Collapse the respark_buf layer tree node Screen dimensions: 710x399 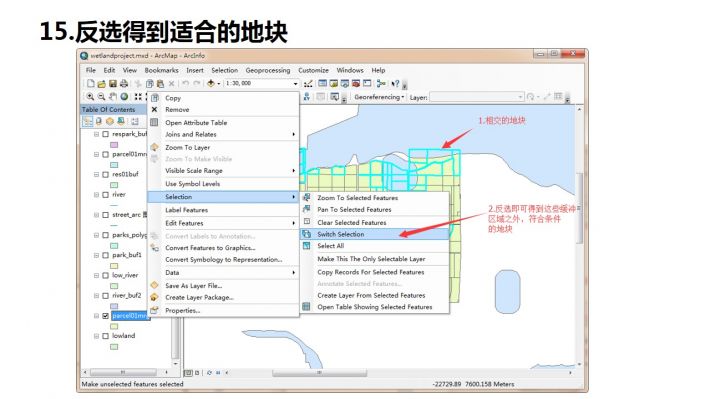pyautogui.click(x=96, y=135)
